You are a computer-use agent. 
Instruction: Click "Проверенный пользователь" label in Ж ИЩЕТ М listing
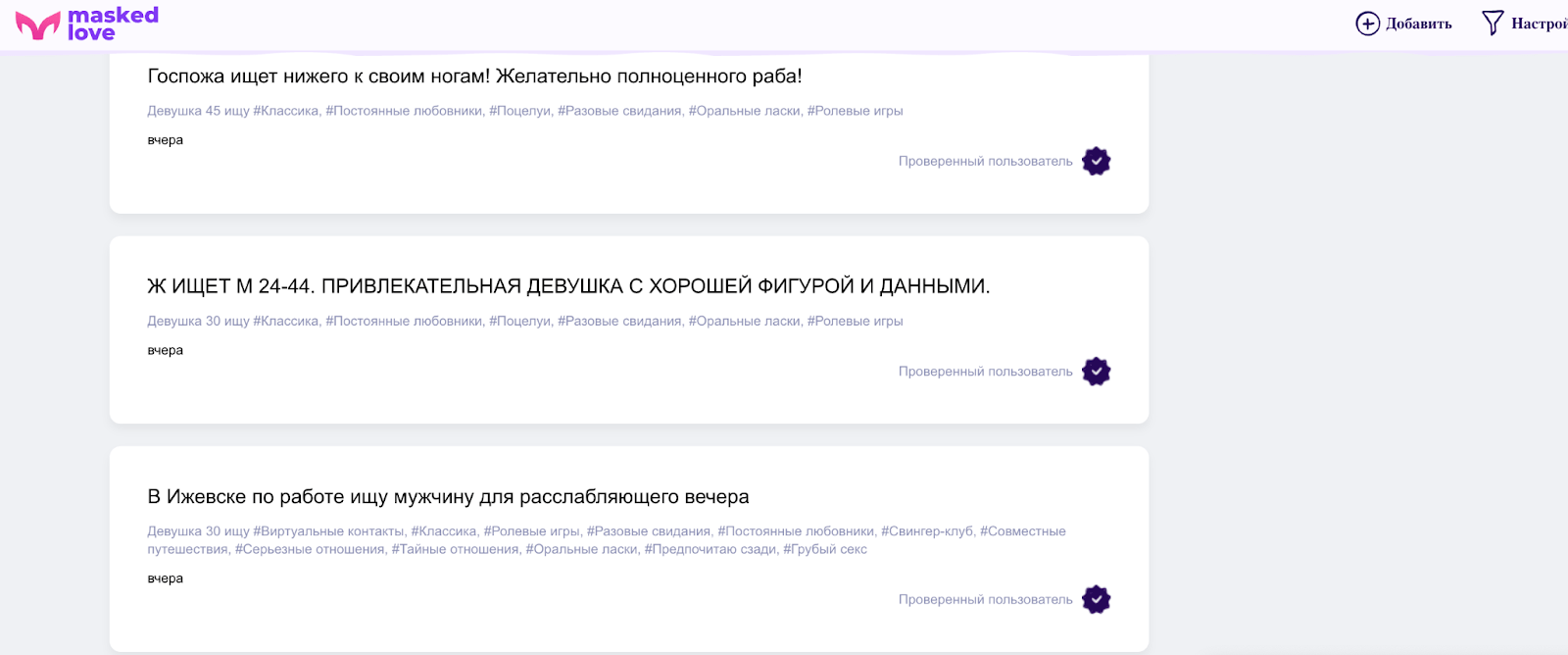(985, 372)
